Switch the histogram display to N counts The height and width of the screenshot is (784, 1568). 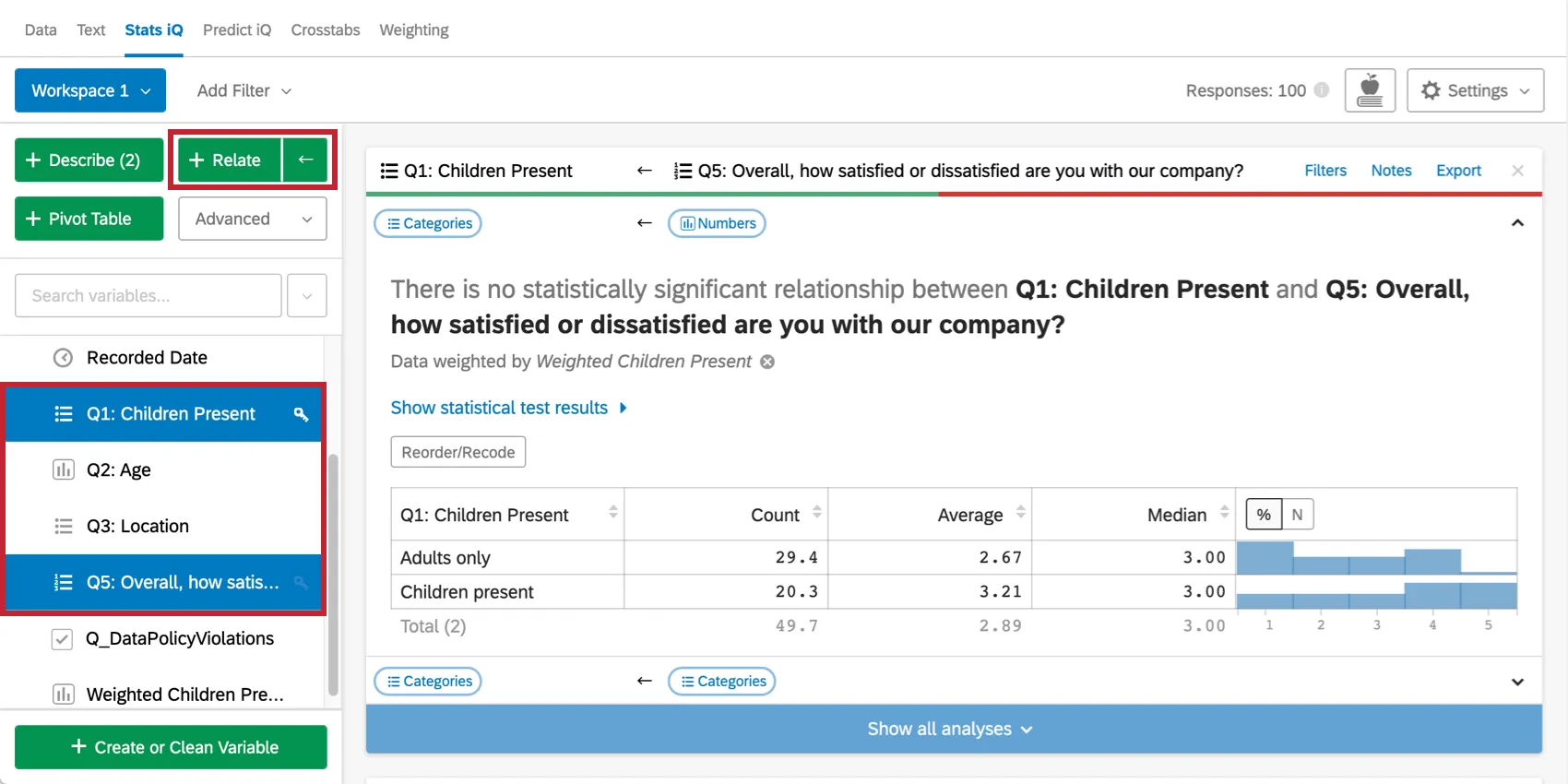coord(1297,514)
